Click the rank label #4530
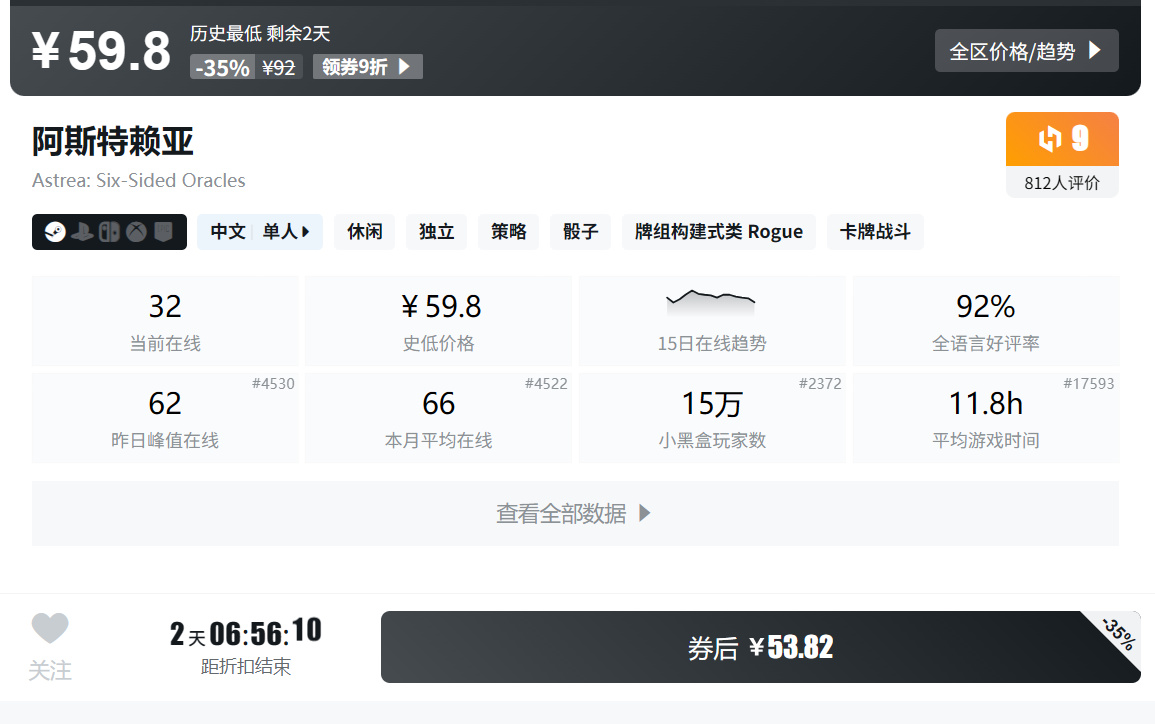Image resolution: width=1155 pixels, height=724 pixels. point(273,384)
